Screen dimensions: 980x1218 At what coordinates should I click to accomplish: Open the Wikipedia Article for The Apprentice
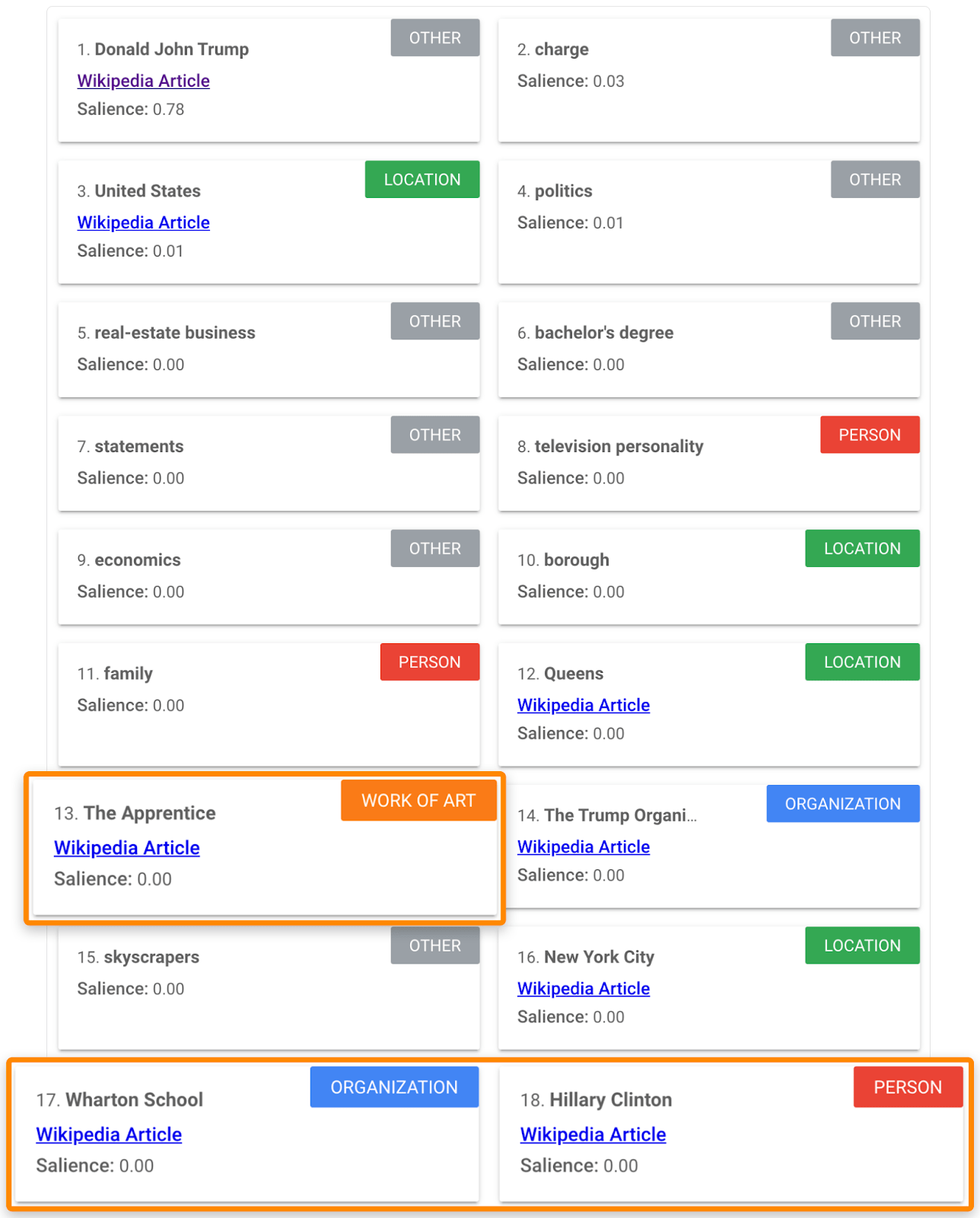pyautogui.click(x=126, y=847)
